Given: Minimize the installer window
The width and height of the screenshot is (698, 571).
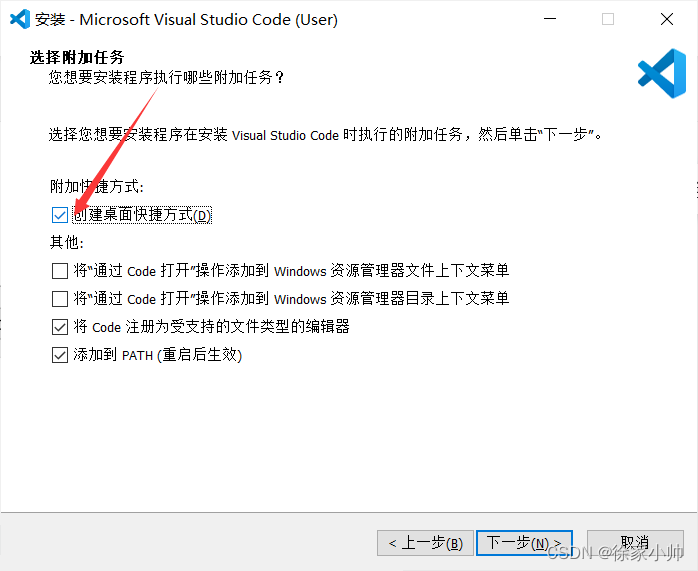Looking at the screenshot, I should [550, 19].
